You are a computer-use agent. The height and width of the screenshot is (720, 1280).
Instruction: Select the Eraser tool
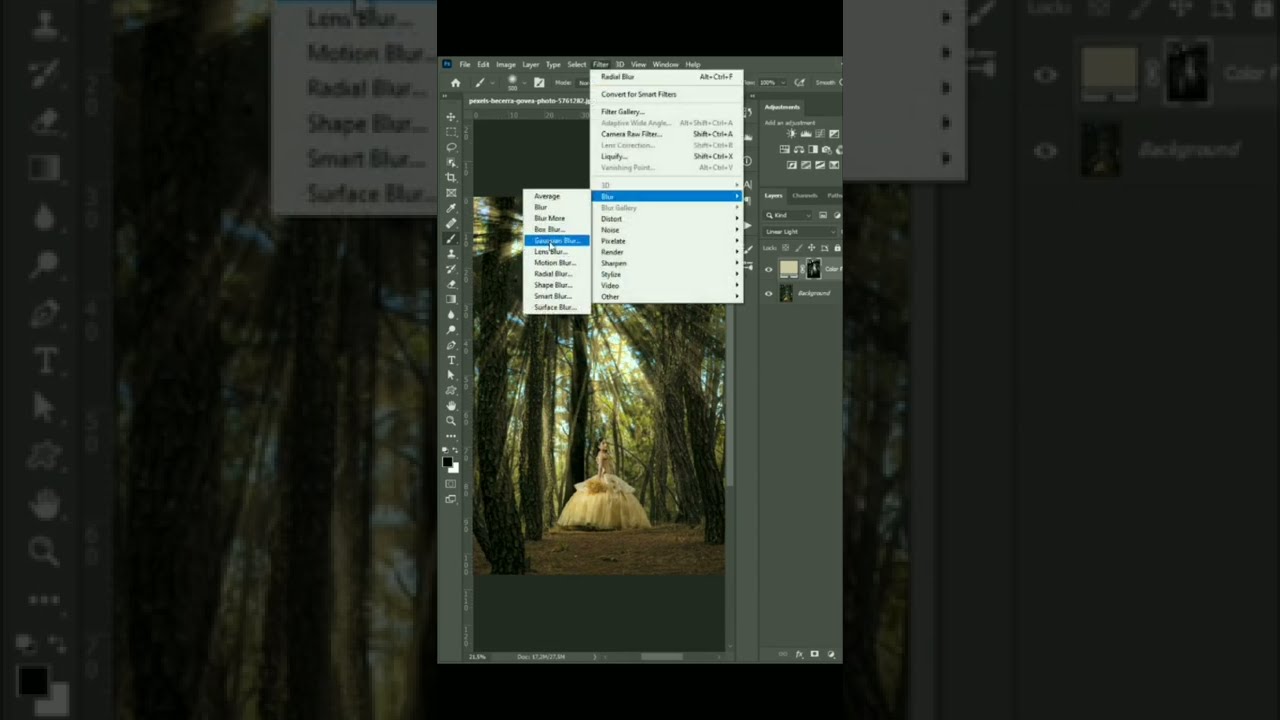(x=451, y=284)
